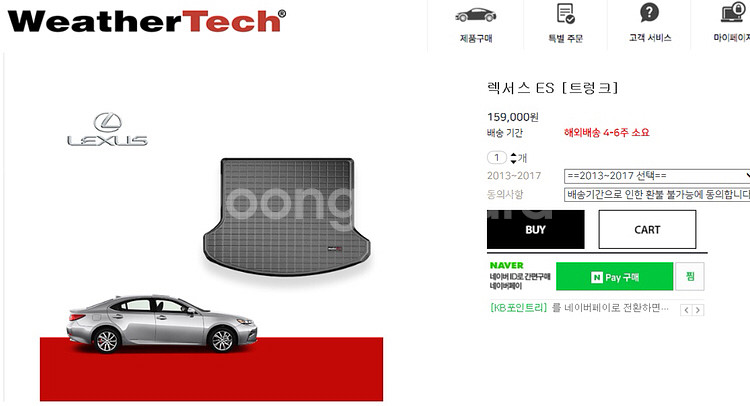Click the black BUY button

coord(535,230)
